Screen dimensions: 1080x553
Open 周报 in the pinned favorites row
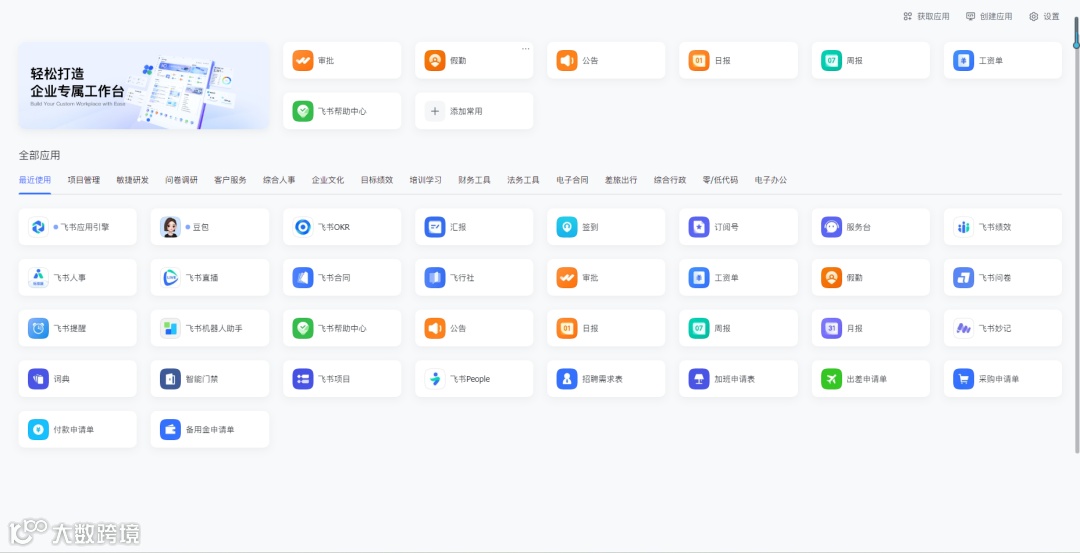pos(871,61)
